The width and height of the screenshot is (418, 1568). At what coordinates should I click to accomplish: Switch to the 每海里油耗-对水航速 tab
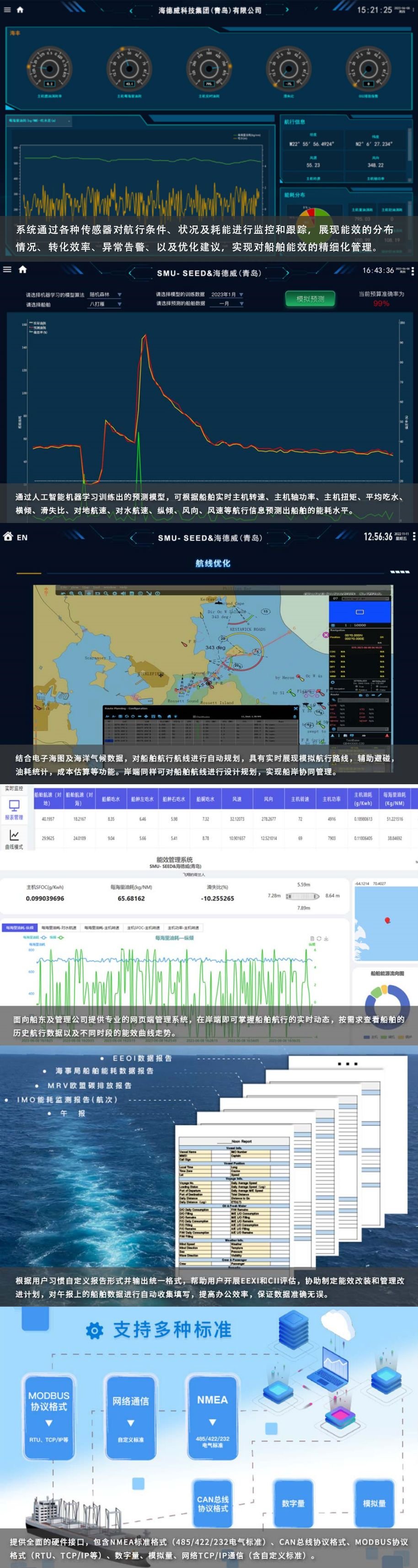click(x=59, y=927)
